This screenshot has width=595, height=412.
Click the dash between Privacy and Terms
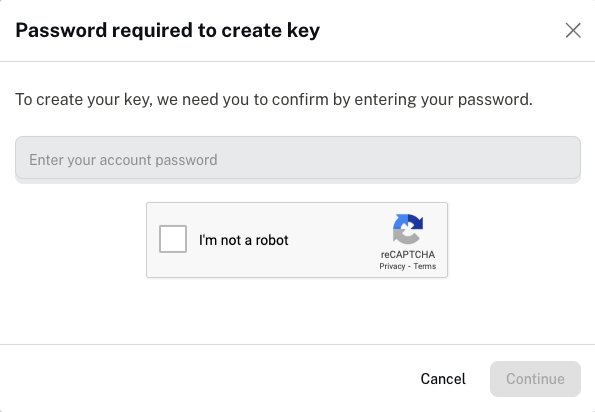409,267
